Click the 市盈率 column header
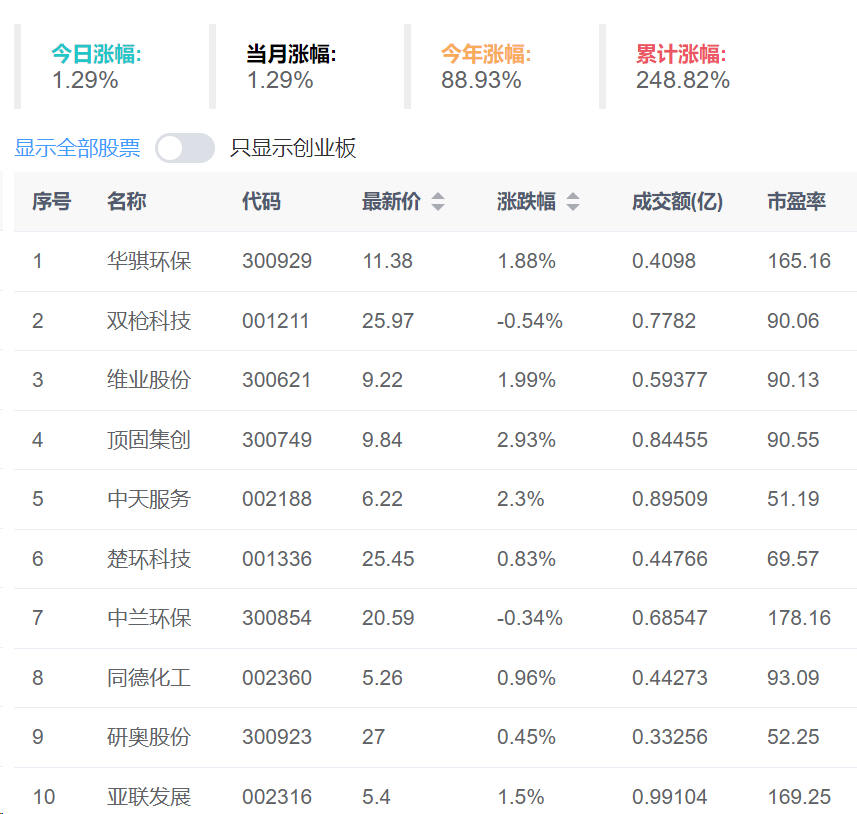The height and width of the screenshot is (814, 857). [x=796, y=202]
